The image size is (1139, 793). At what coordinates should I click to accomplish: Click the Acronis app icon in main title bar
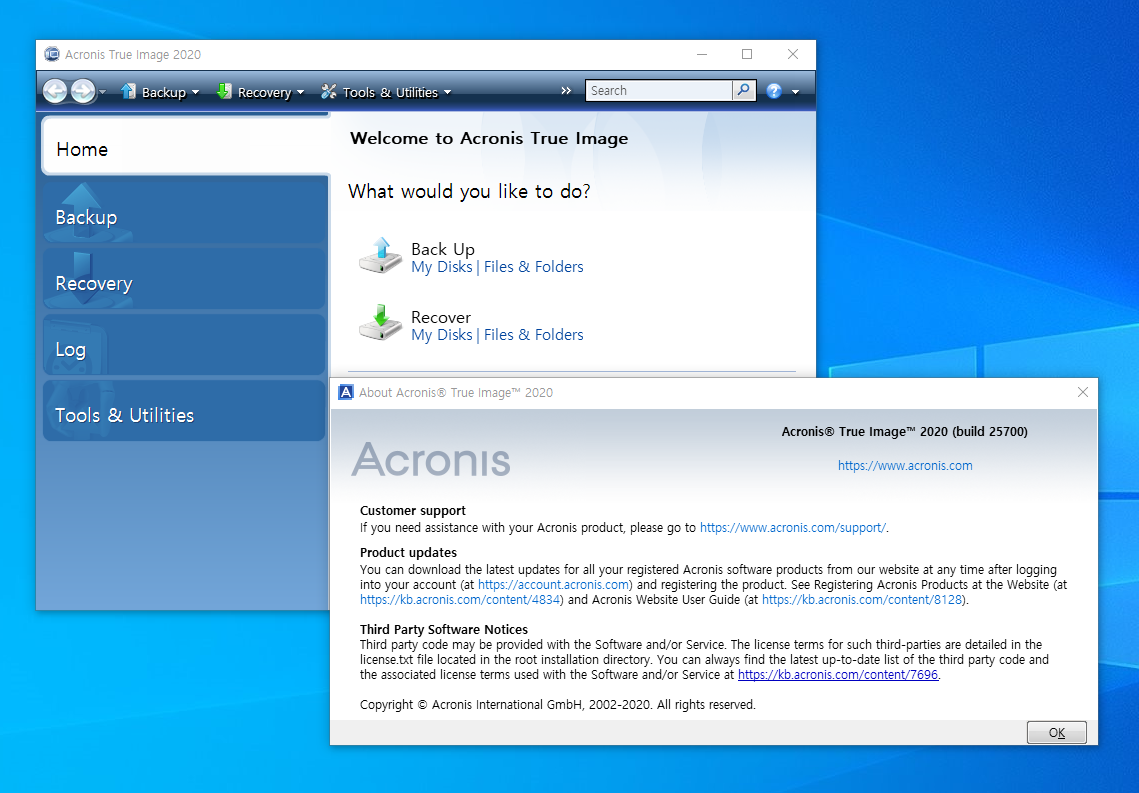pos(52,54)
